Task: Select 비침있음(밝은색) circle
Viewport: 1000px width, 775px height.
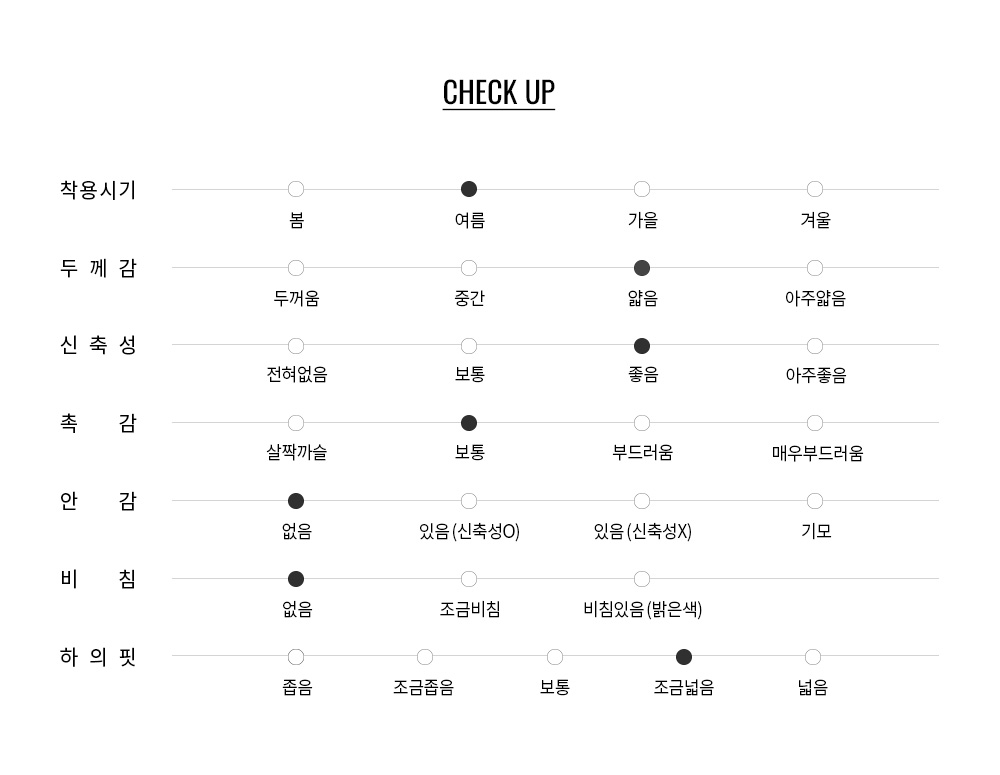Action: pos(642,579)
